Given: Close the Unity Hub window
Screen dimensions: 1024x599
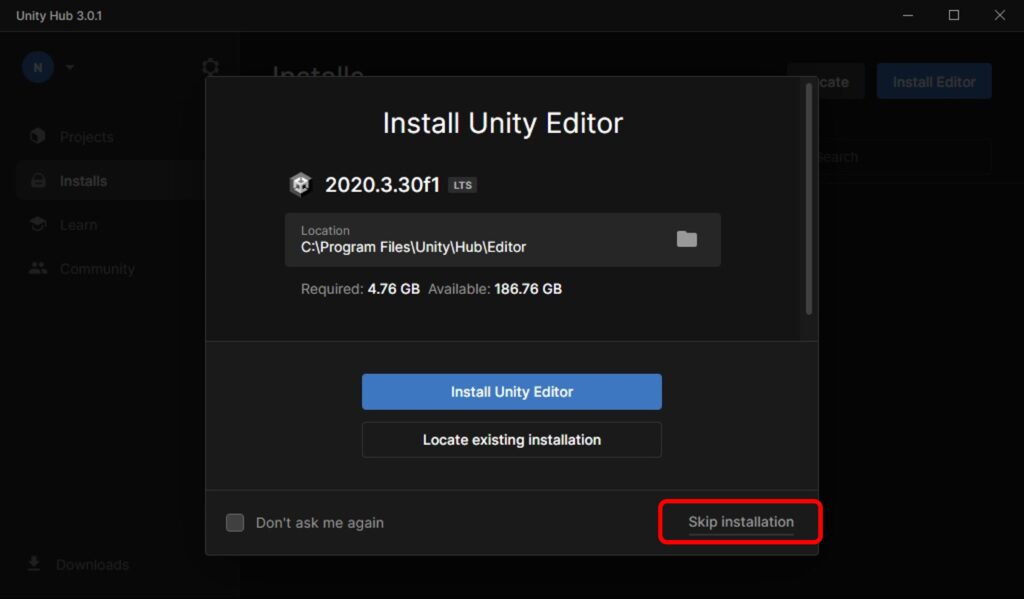Looking at the screenshot, I should click(x=1000, y=15).
